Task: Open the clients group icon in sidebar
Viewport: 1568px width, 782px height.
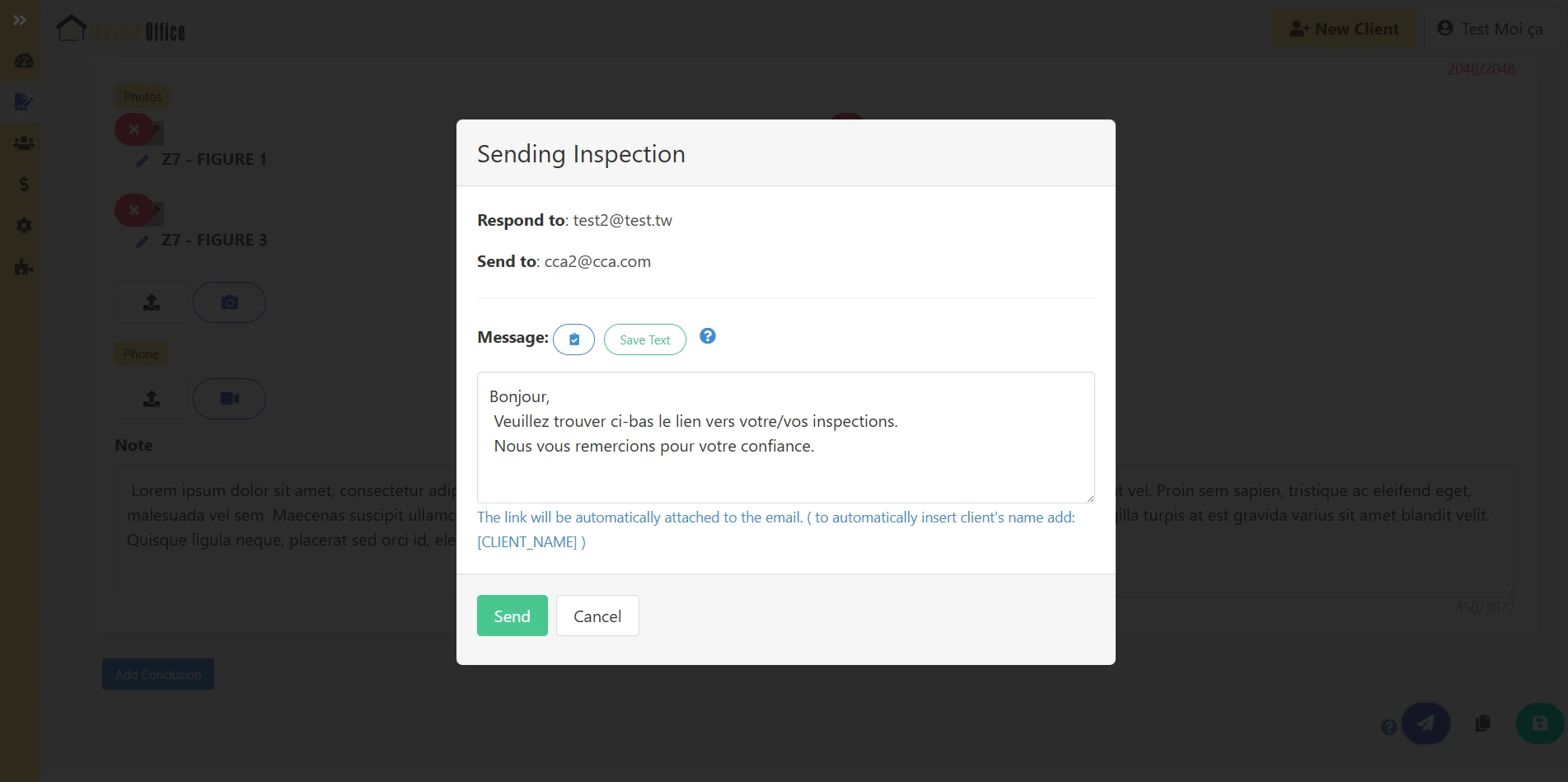Action: [x=24, y=143]
